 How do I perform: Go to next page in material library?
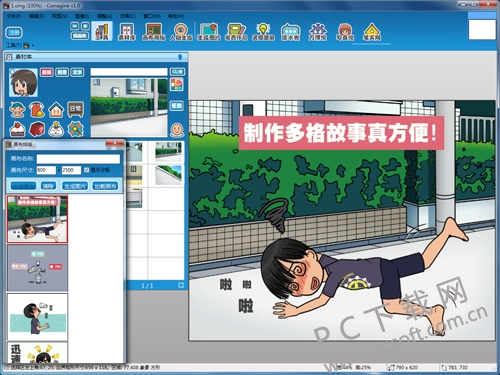point(181,285)
